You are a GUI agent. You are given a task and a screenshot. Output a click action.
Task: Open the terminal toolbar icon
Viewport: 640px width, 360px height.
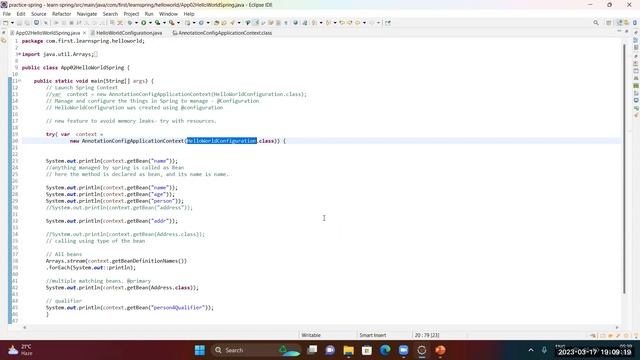[x=36, y=23]
